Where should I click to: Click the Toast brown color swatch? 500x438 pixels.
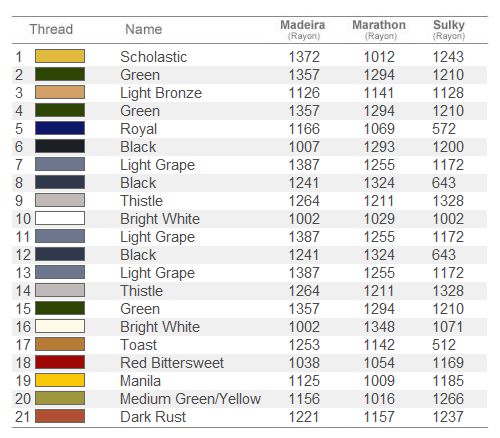click(x=60, y=344)
